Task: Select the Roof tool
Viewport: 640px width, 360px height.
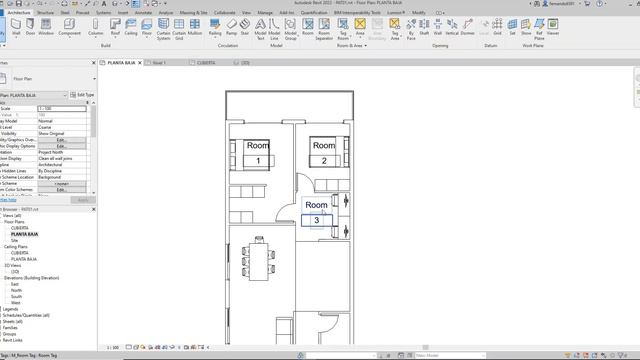Action: [115, 28]
